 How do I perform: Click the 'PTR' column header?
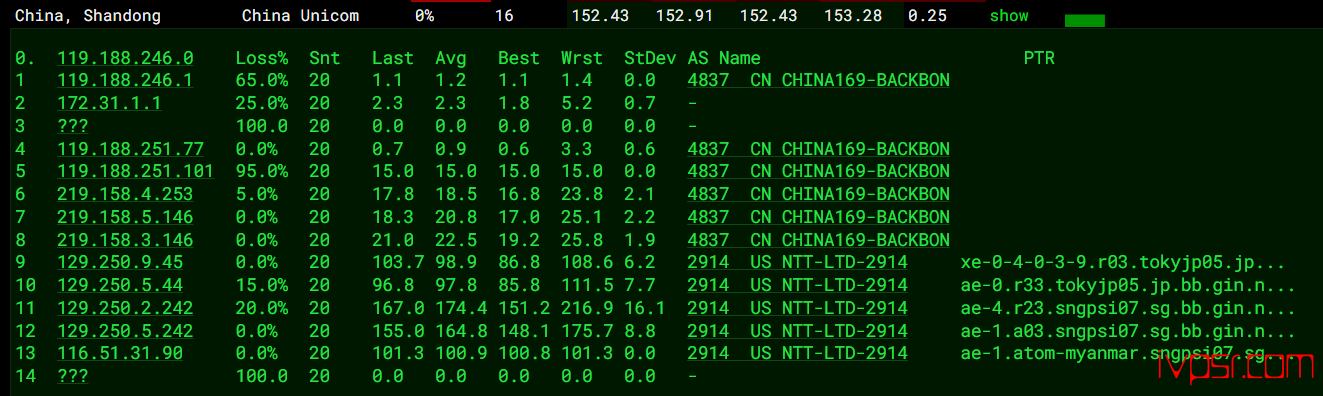1039,58
